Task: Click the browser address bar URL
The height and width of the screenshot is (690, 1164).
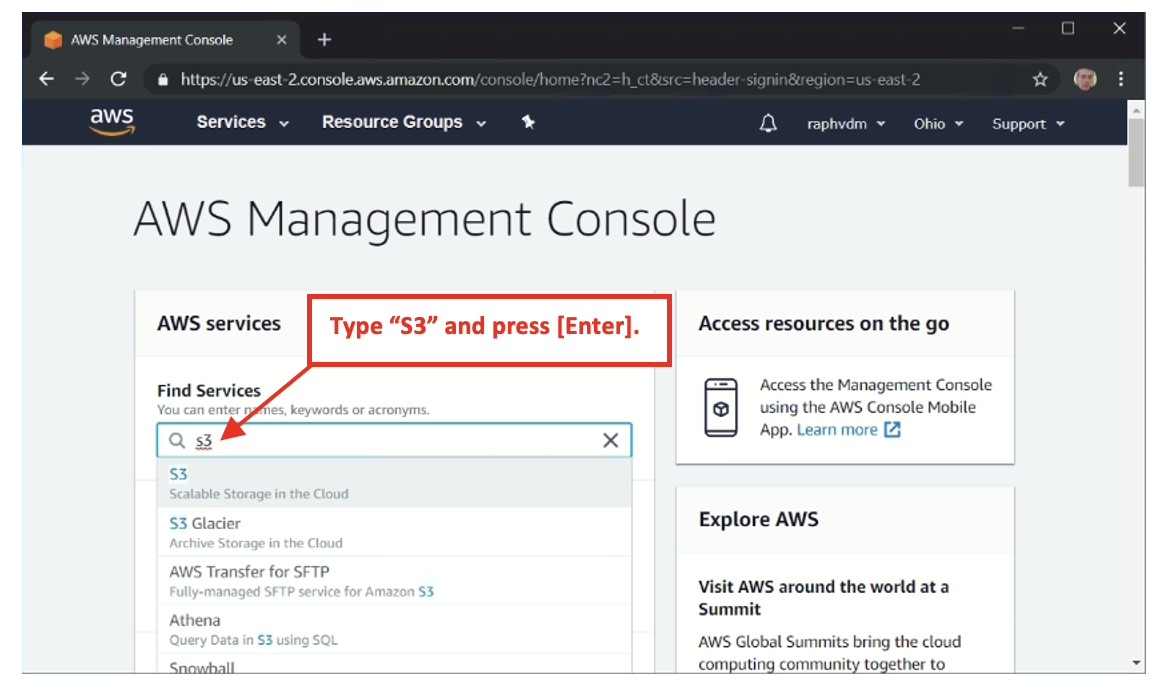Action: [550, 79]
